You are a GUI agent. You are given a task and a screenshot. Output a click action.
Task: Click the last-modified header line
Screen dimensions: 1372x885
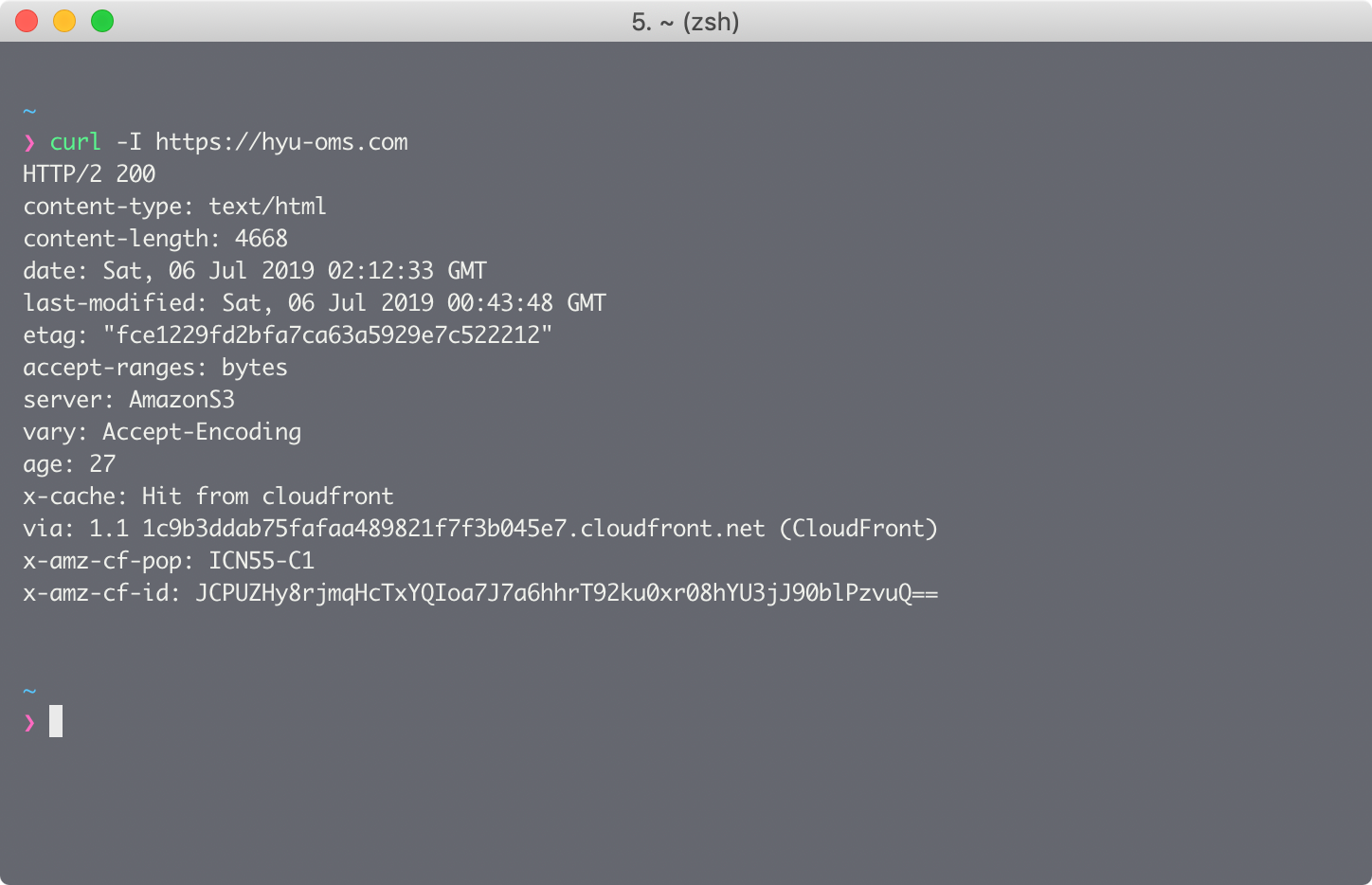click(314, 303)
